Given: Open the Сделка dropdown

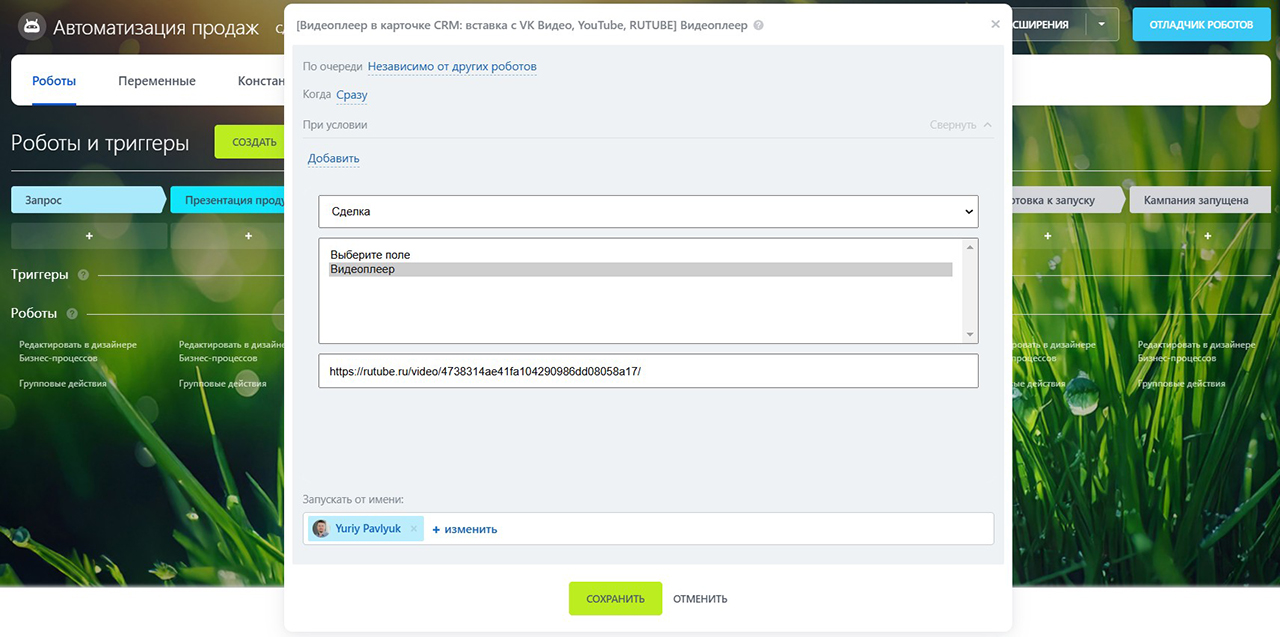Looking at the screenshot, I should tap(648, 212).
